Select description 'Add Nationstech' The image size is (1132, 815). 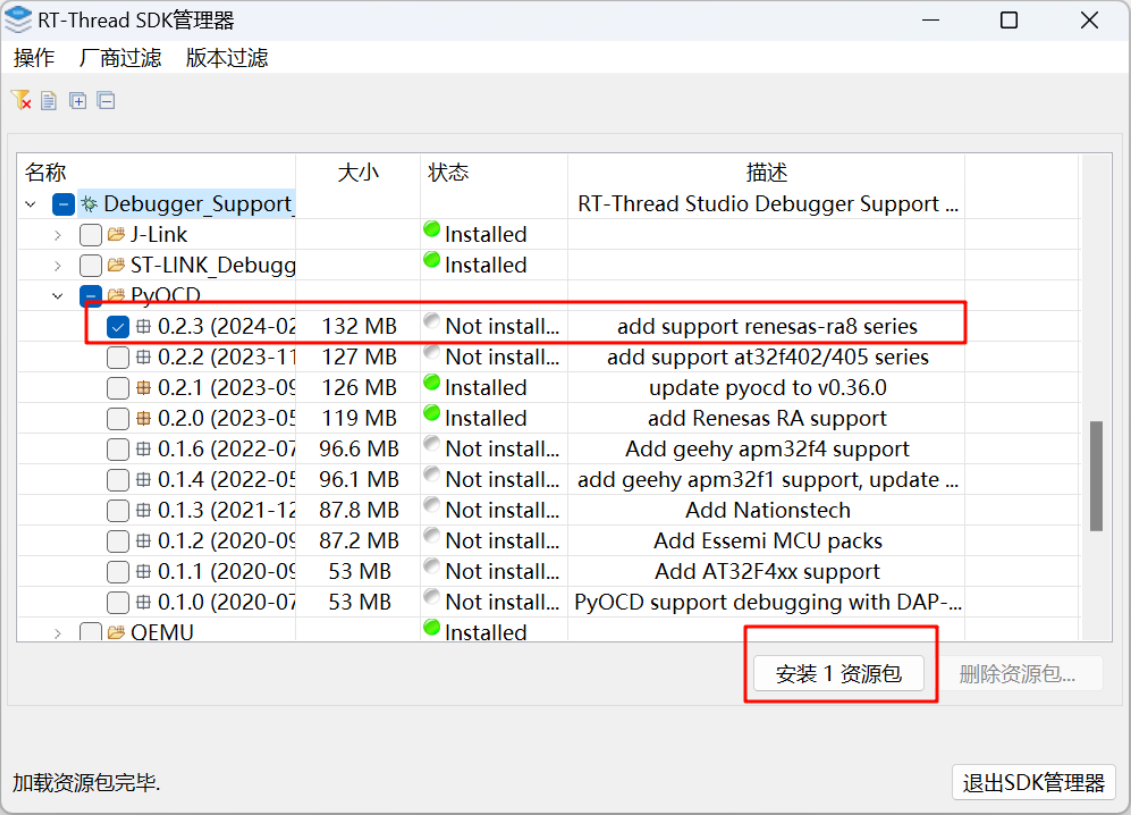[767, 510]
